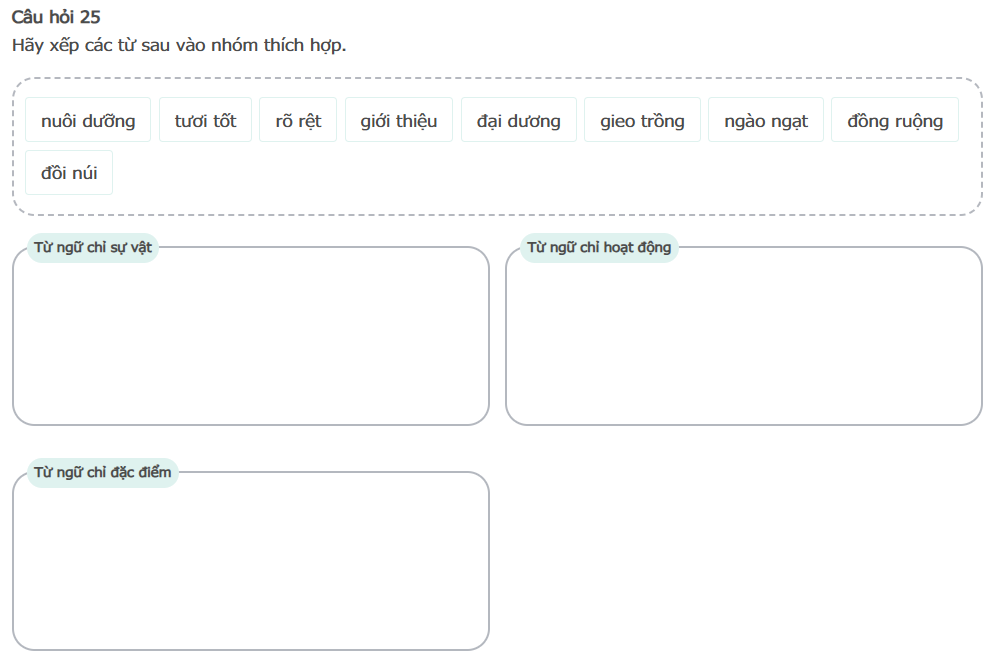The image size is (987, 656).
Task: Pick the 'ngào ngạt' word chip
Action: click(x=766, y=120)
